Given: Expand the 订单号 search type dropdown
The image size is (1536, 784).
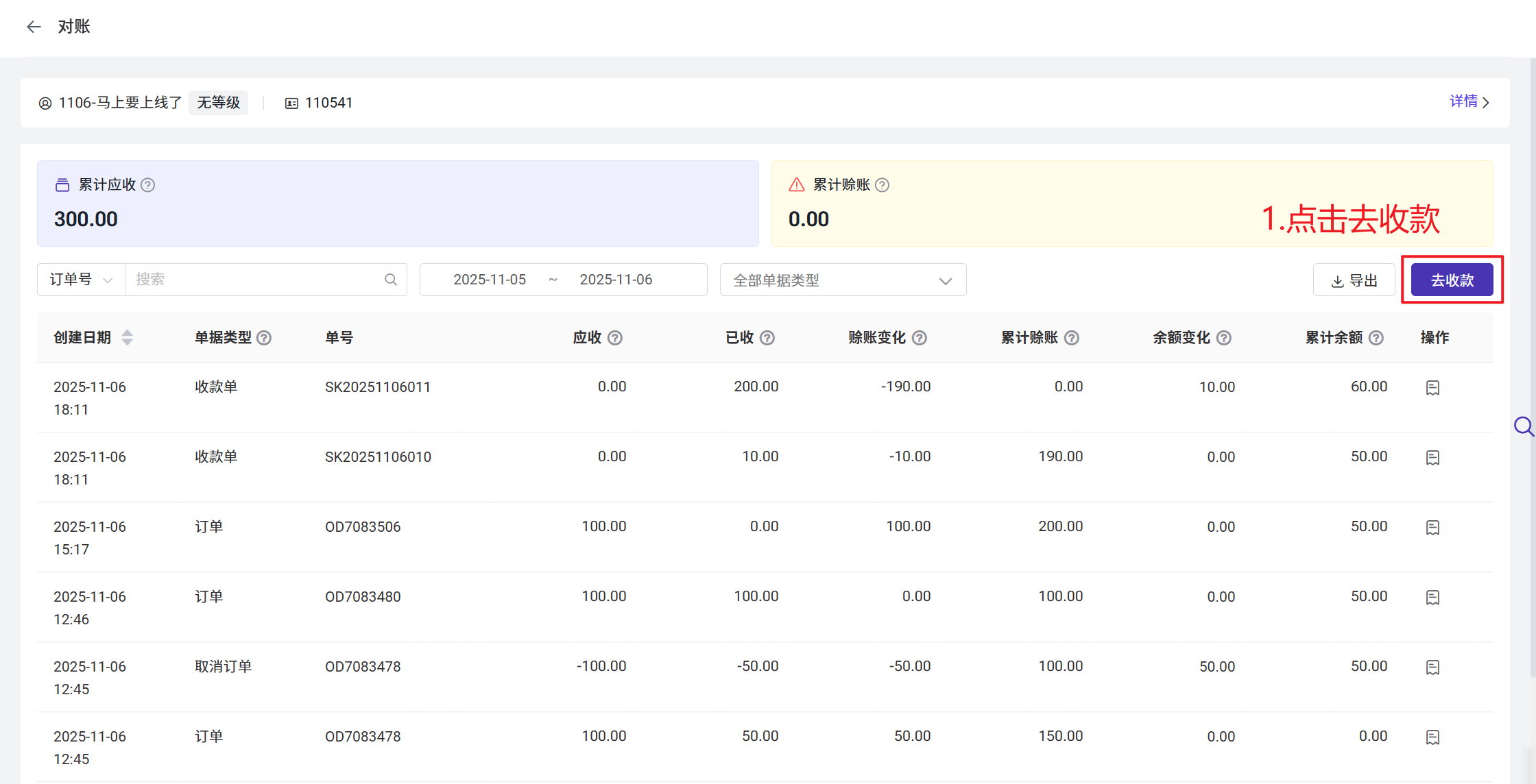Looking at the screenshot, I should pyautogui.click(x=81, y=280).
